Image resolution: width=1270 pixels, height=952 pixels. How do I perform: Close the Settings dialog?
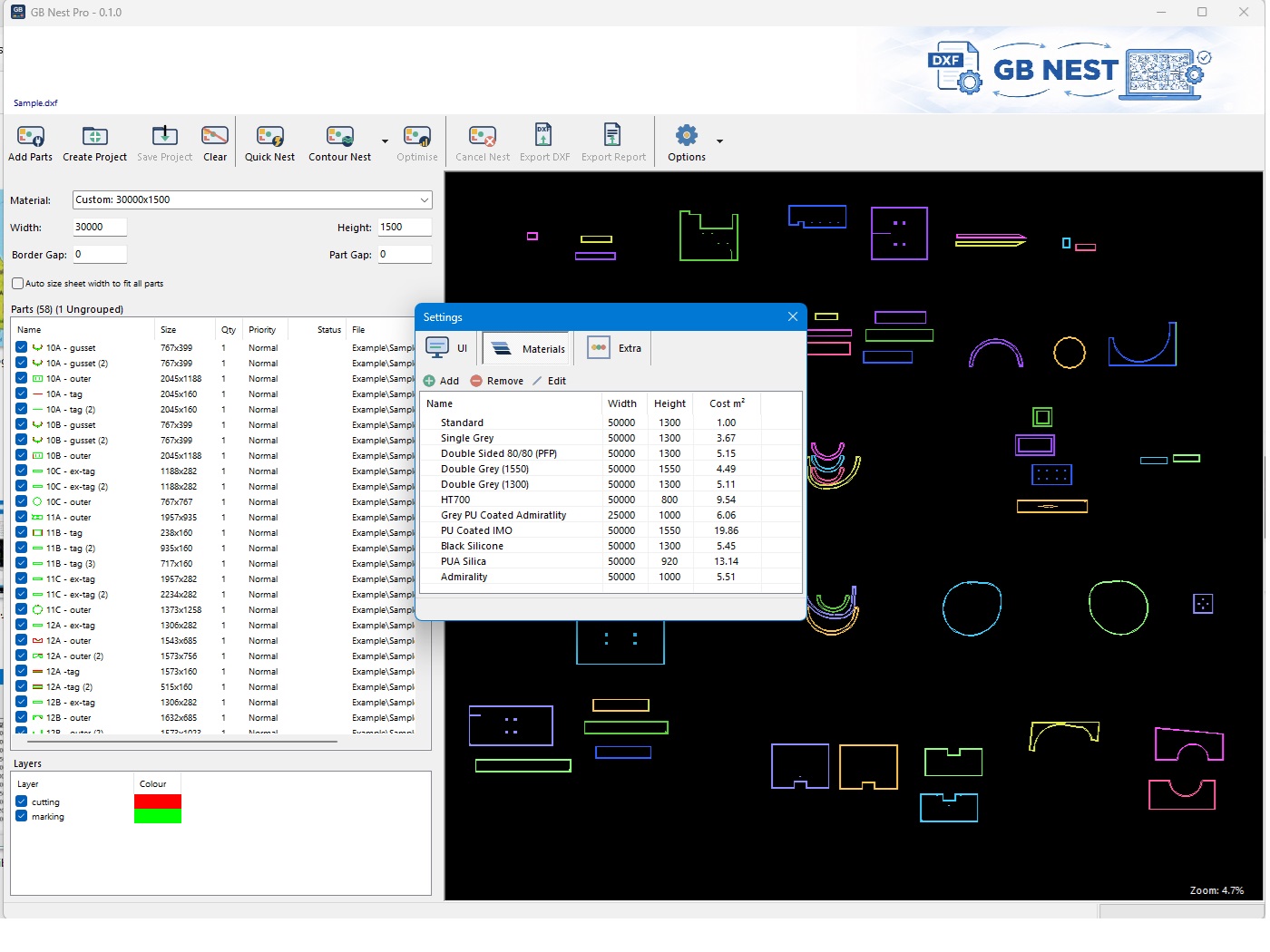[792, 316]
